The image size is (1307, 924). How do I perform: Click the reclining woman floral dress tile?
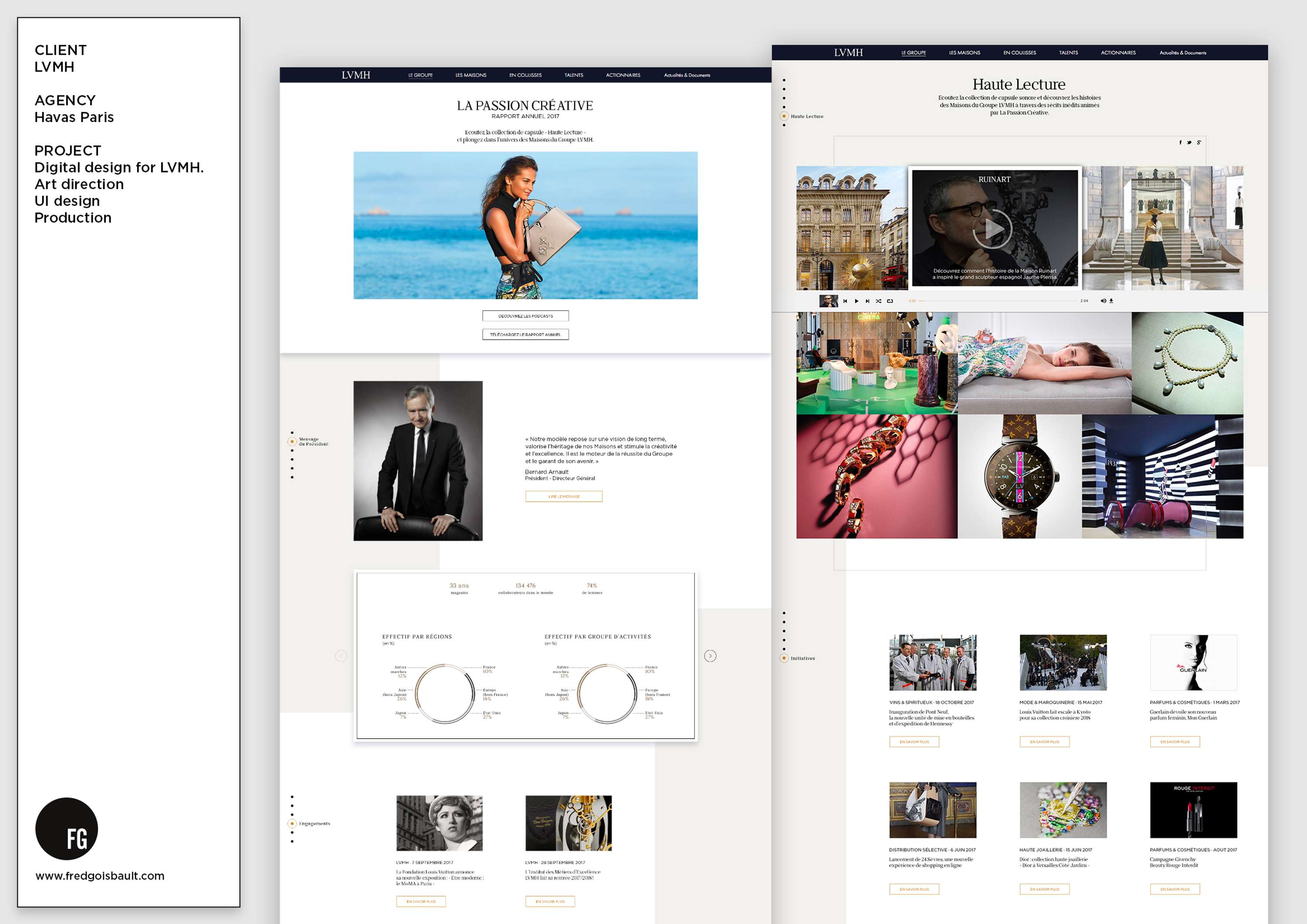pyautogui.click(x=1045, y=362)
